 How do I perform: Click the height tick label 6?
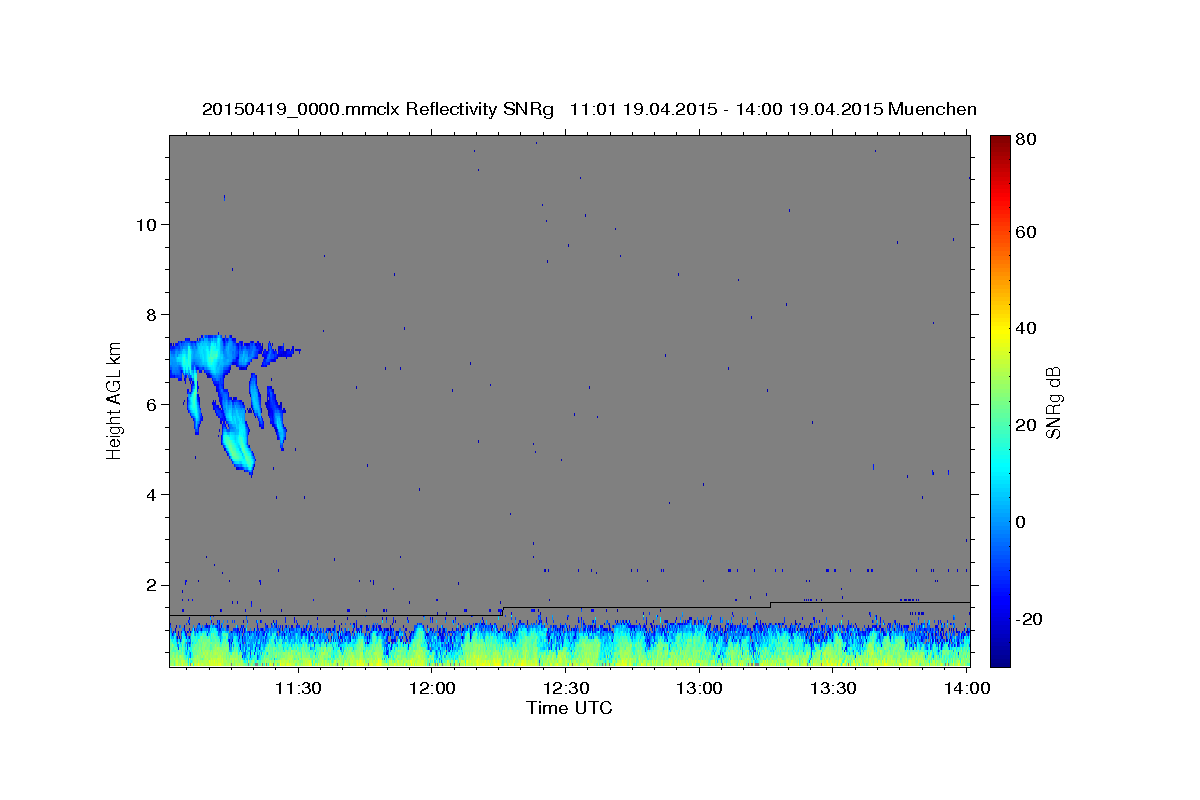[151, 404]
